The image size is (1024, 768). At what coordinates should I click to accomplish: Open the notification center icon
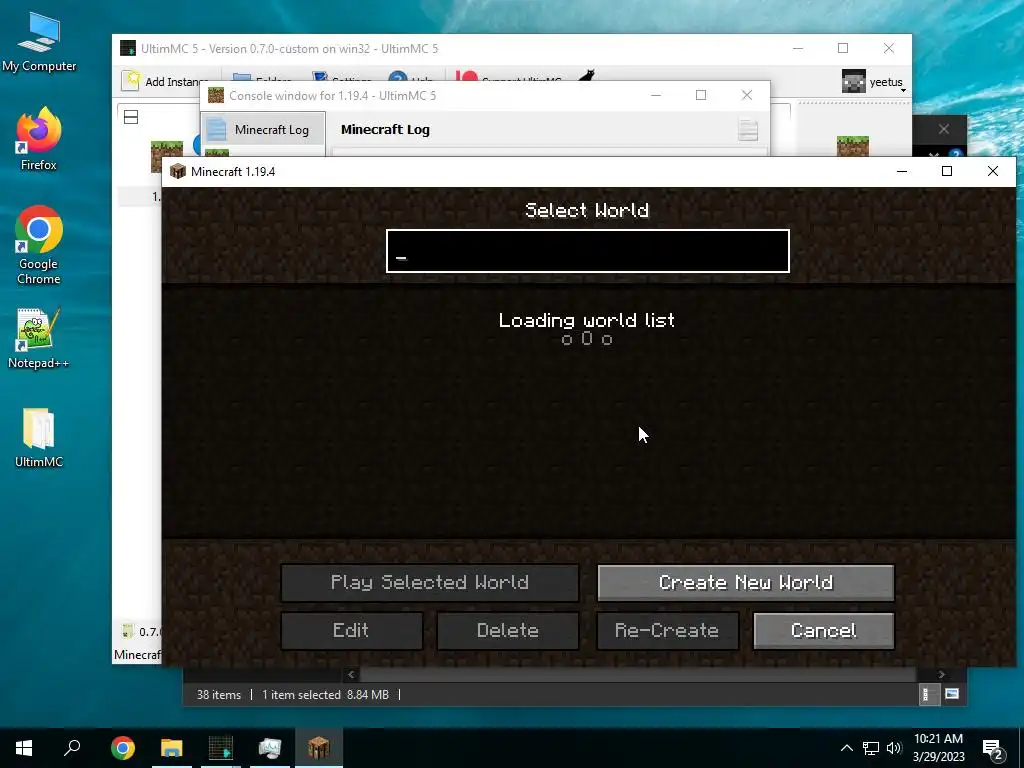pos(993,749)
